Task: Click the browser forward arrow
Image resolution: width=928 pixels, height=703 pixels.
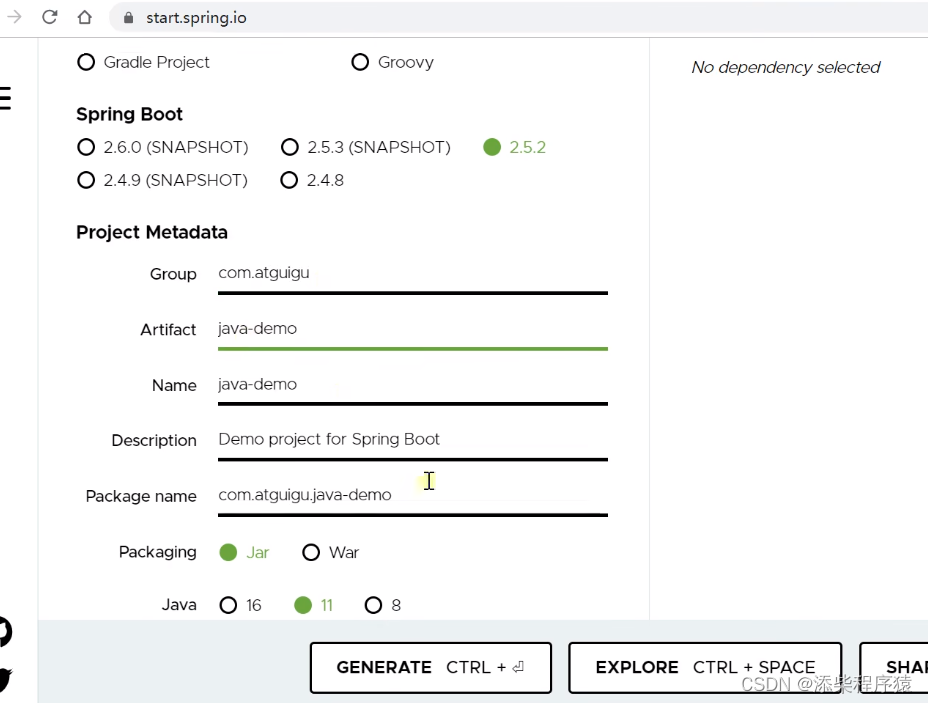Action: pos(14,17)
